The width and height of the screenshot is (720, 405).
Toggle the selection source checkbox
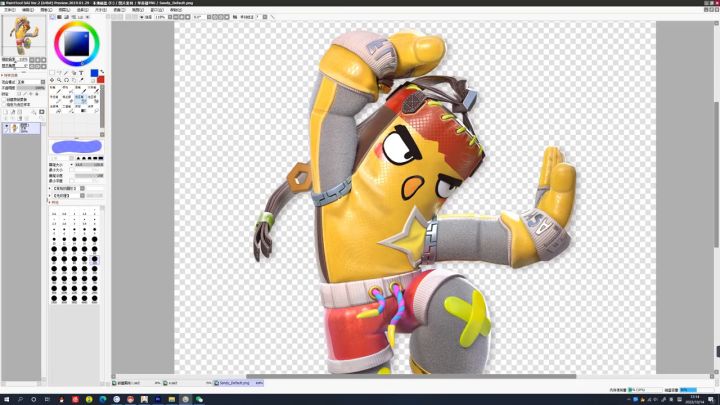(x=4, y=105)
